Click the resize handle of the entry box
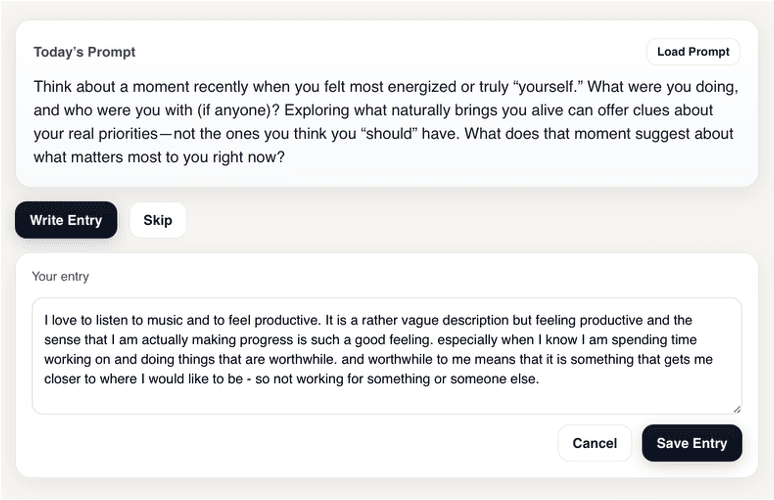This screenshot has width=774, height=500. 736,408
